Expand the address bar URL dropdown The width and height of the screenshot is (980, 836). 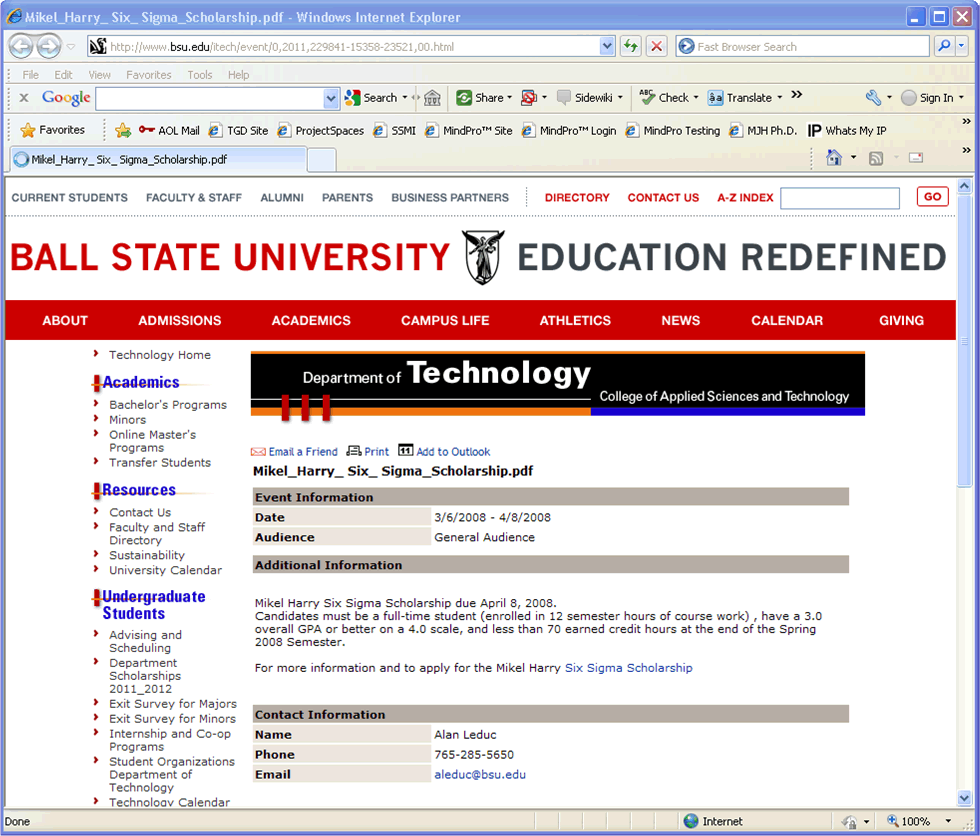pos(607,46)
